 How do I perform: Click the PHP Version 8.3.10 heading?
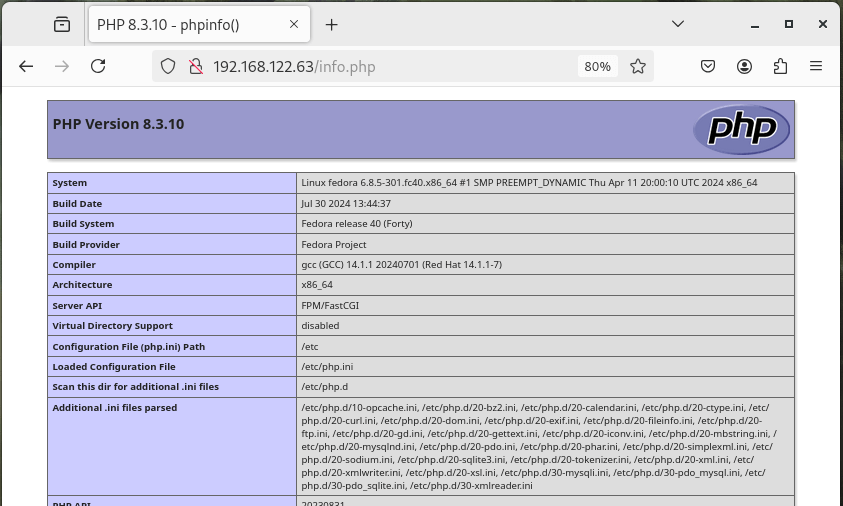pos(118,124)
